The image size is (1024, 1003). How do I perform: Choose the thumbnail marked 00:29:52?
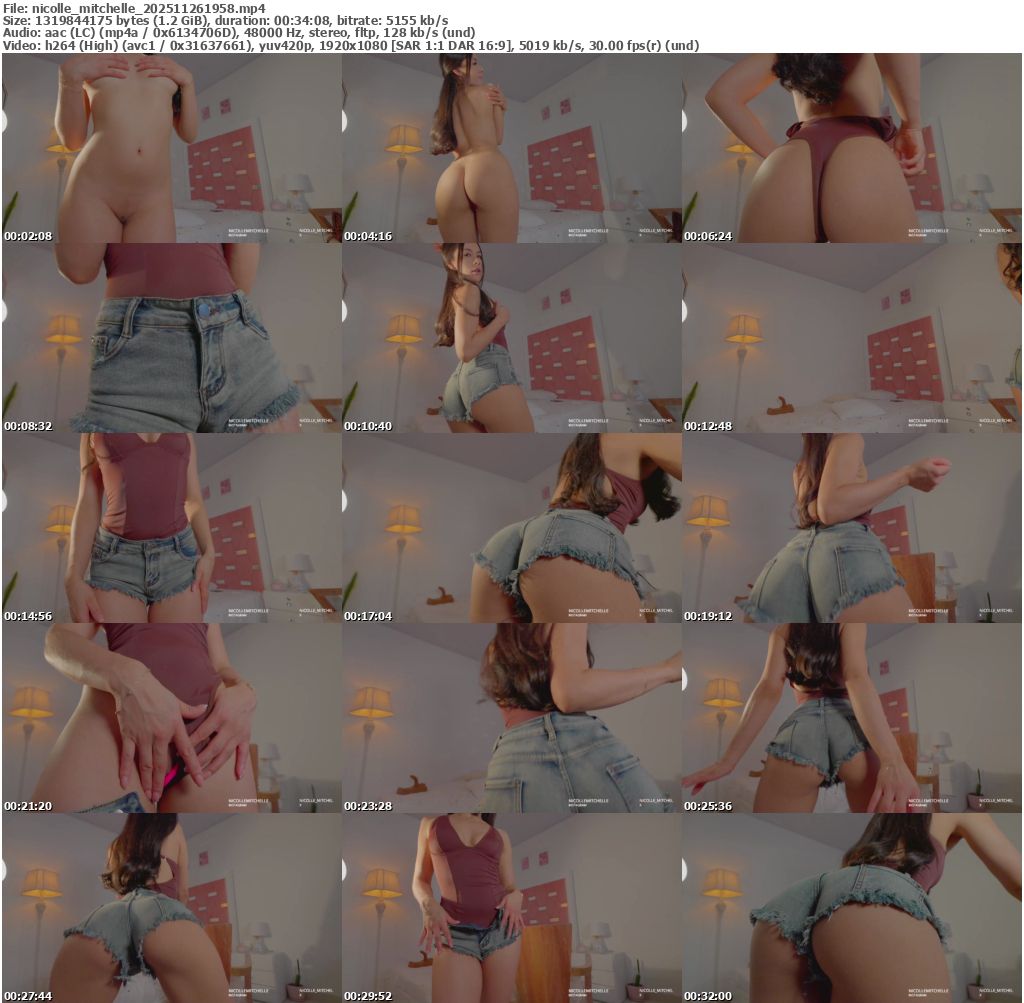(512, 908)
